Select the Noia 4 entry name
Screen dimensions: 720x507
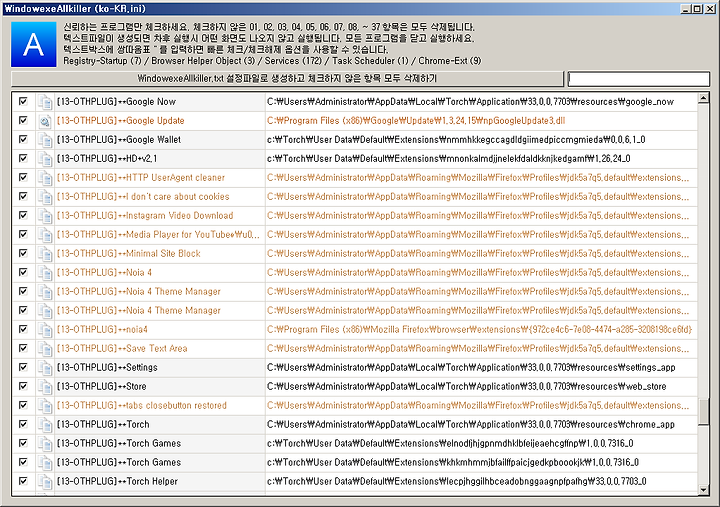(x=104, y=273)
